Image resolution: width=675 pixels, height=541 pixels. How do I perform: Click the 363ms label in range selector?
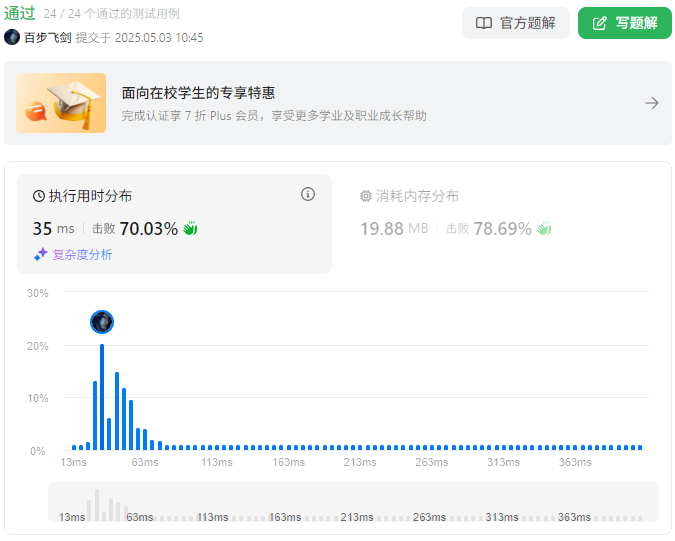click(x=574, y=517)
